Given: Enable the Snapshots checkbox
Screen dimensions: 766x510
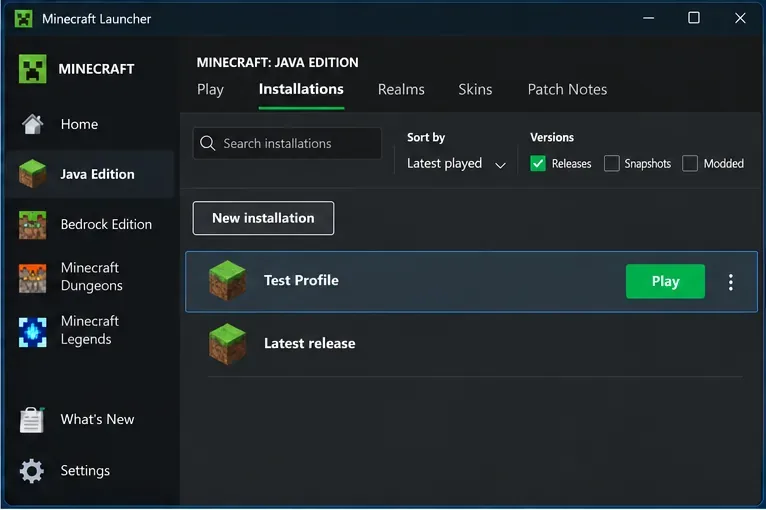Looking at the screenshot, I should click(612, 163).
